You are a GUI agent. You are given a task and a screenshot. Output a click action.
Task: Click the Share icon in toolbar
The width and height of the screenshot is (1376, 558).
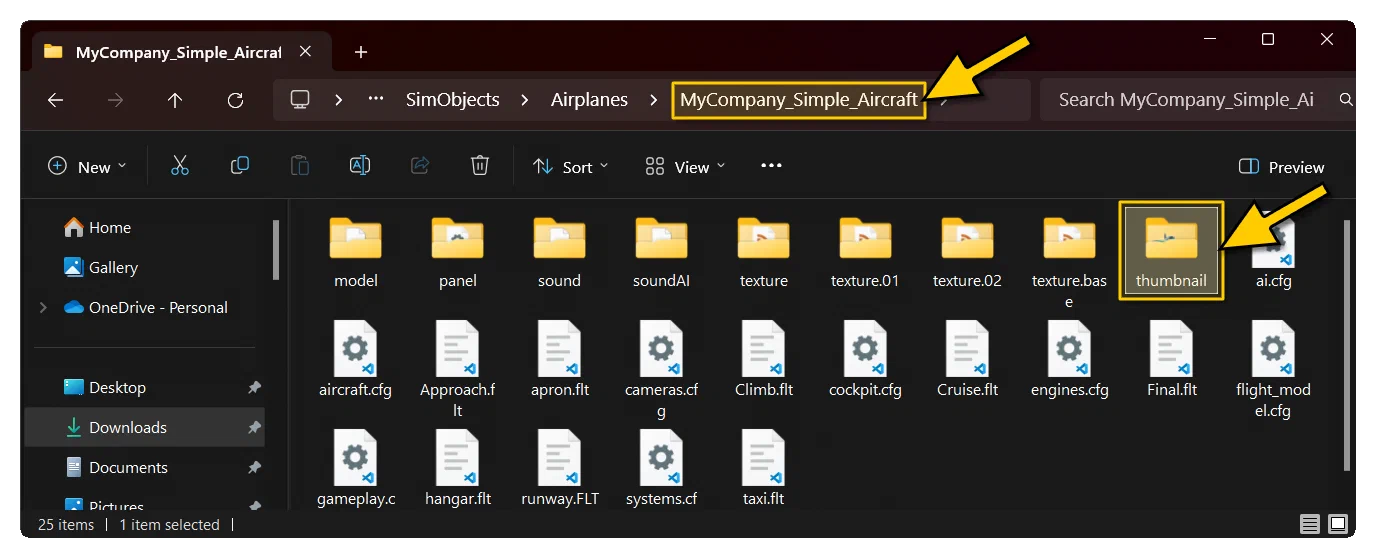(x=420, y=166)
